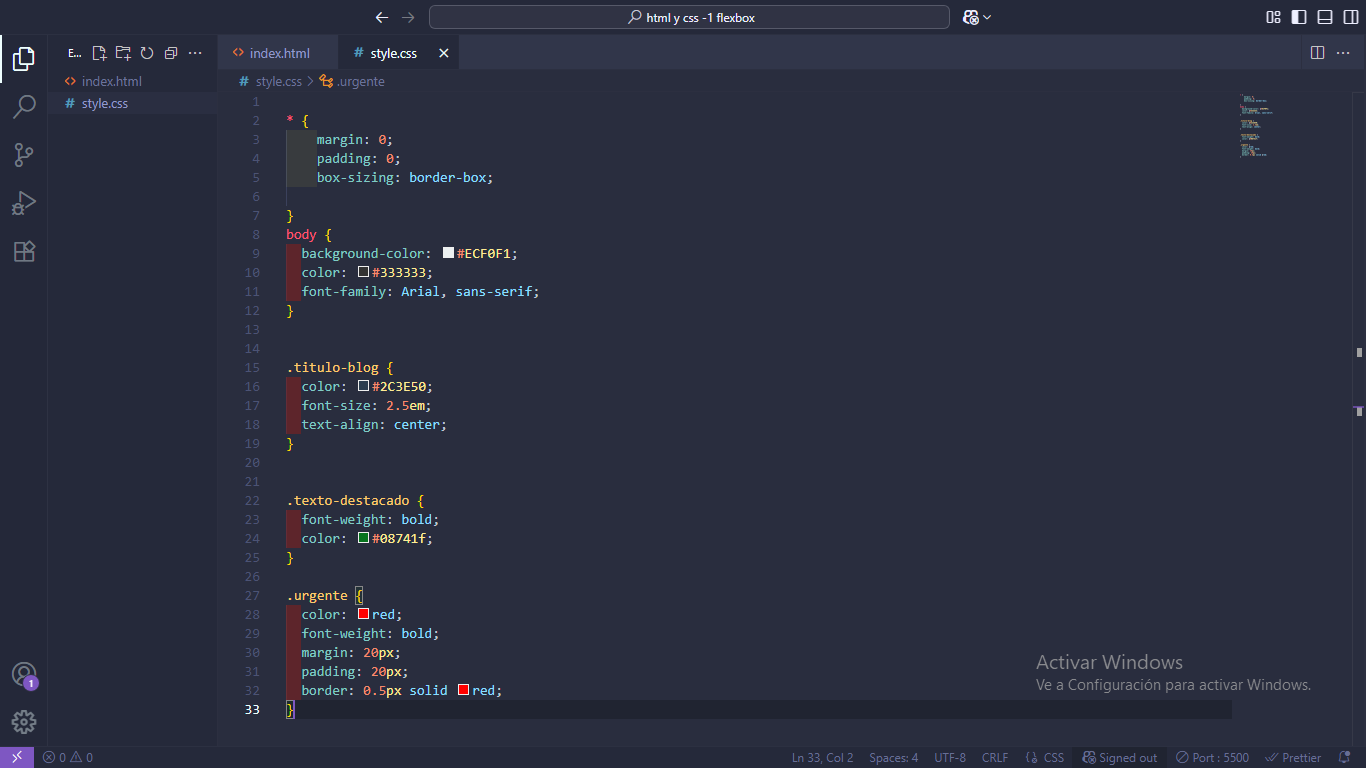Click the .titulo-blog selector text
Viewport: 1366px width, 768px height.
333,368
